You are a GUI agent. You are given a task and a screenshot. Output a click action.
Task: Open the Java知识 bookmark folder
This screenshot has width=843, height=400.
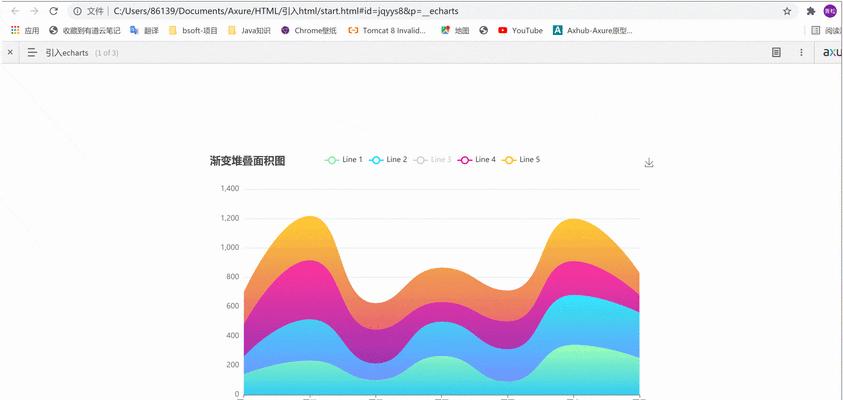249,31
